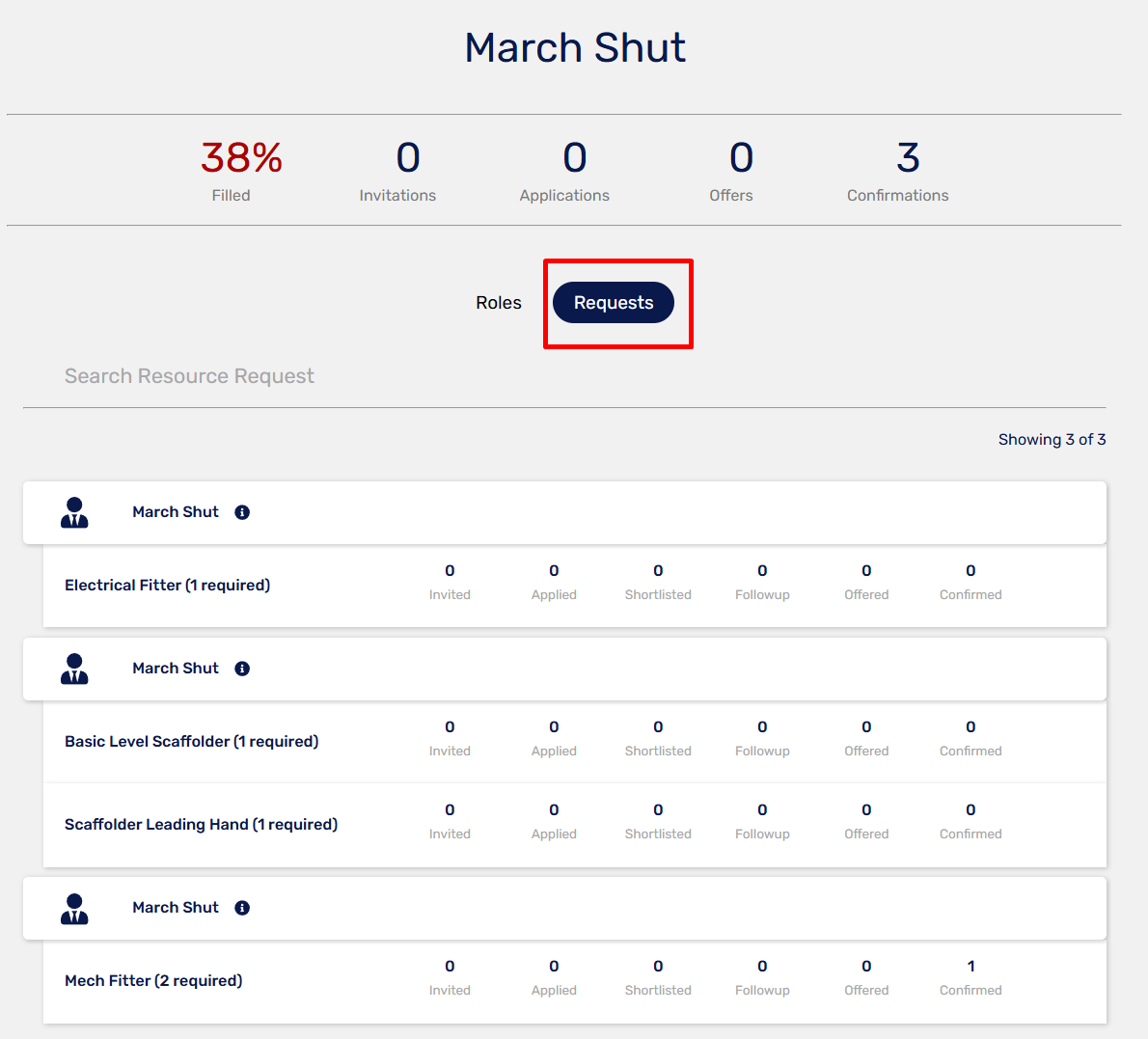Click Offered count for Electrical Fitter
Screen dimensions: 1148x1039
867,582
